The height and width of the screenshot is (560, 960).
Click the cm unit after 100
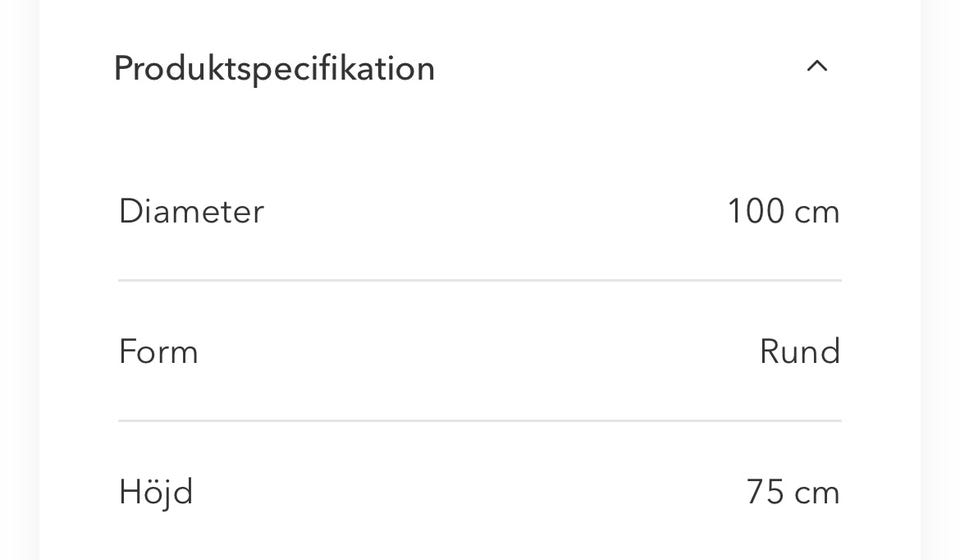[817, 212]
